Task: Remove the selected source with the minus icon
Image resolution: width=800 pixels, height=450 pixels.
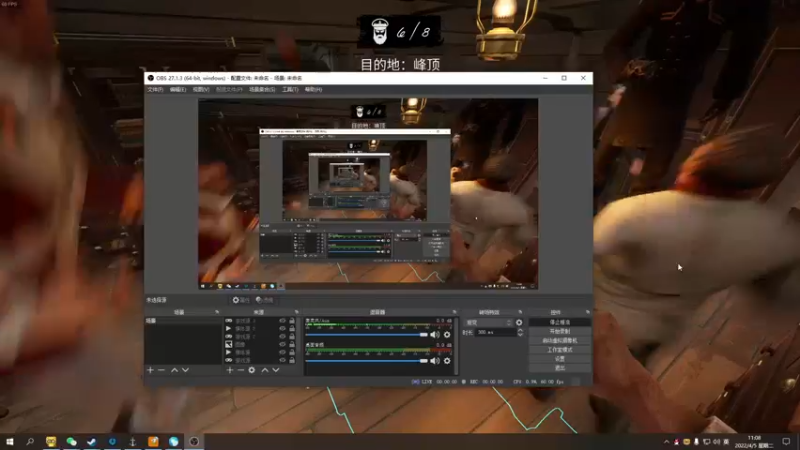Action: pyautogui.click(x=240, y=370)
